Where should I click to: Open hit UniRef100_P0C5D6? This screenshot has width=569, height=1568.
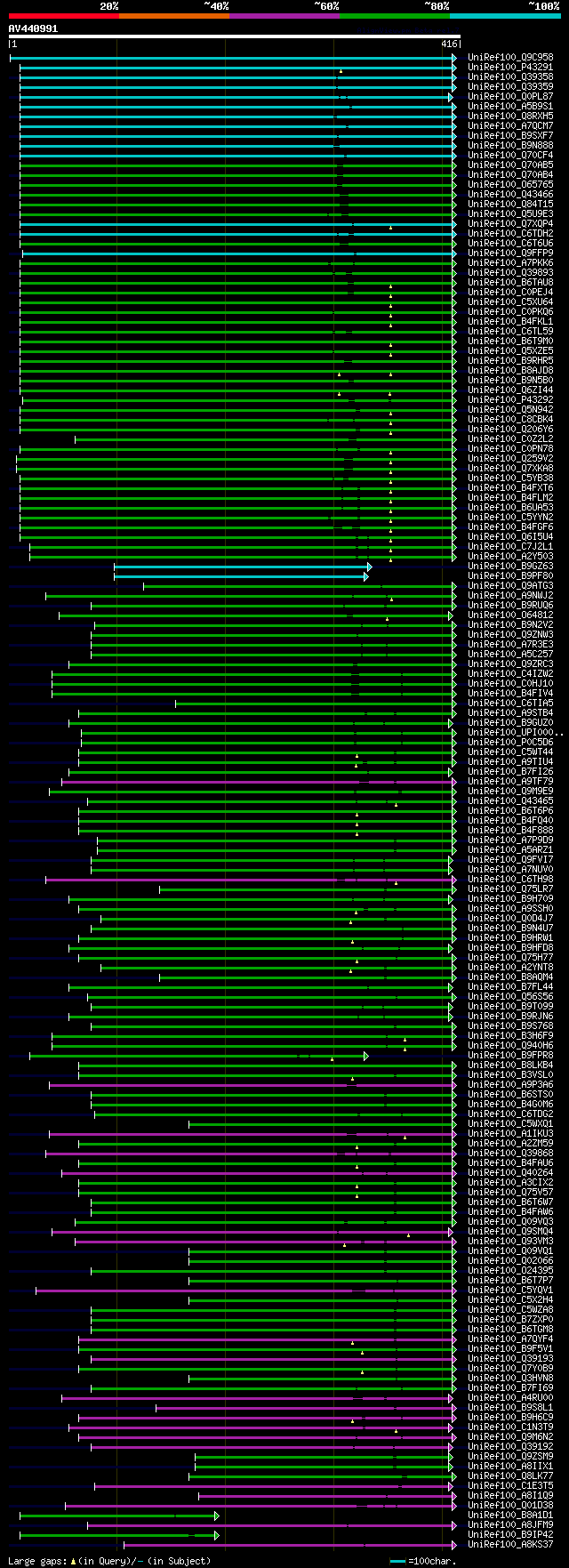[x=510, y=743]
